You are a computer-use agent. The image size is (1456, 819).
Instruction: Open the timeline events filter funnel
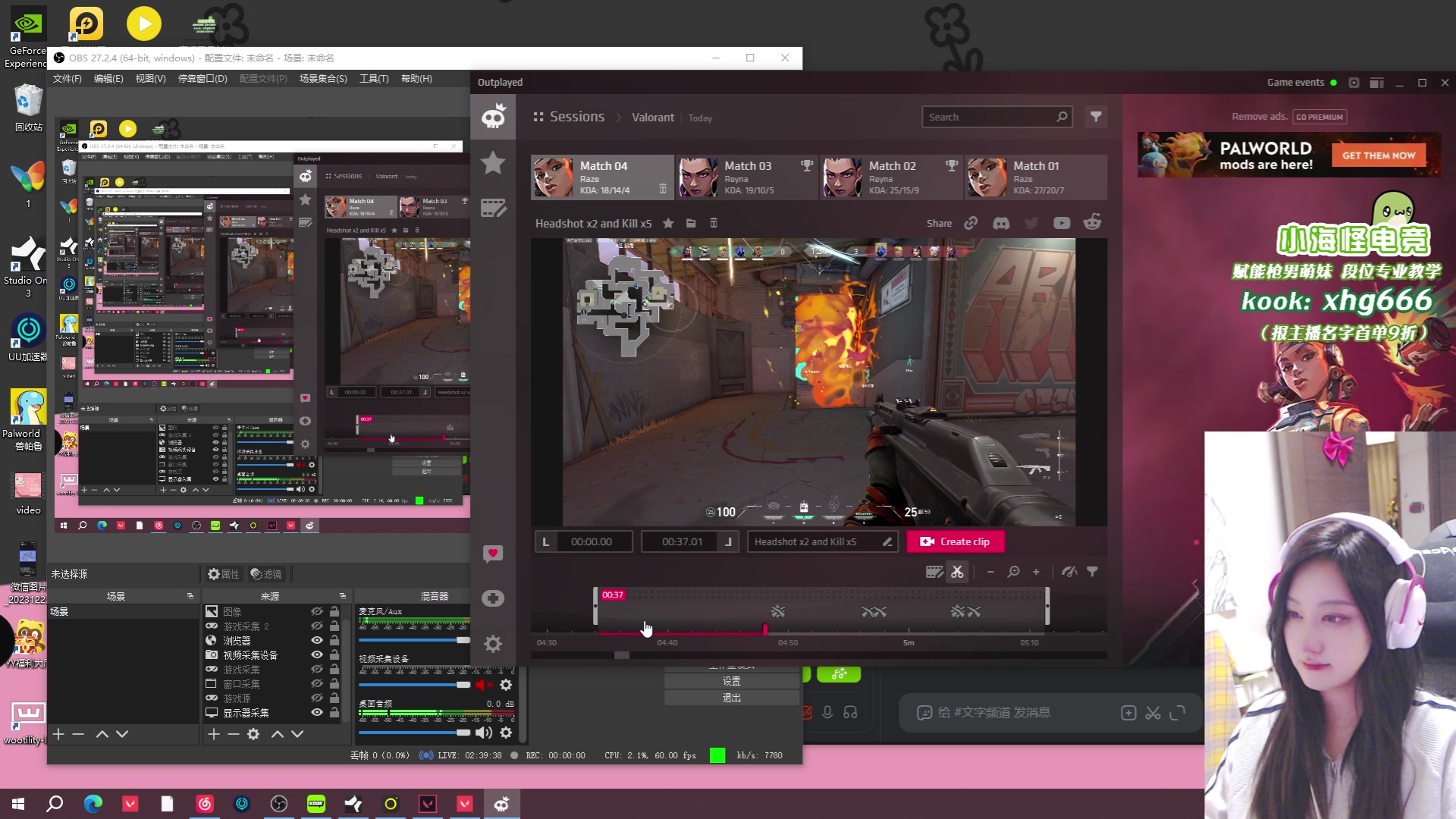pyautogui.click(x=1092, y=572)
